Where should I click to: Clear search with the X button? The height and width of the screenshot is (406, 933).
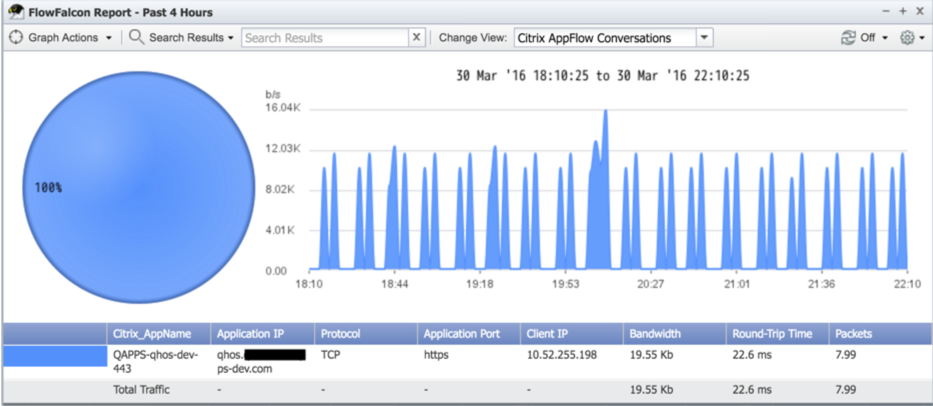pos(417,38)
